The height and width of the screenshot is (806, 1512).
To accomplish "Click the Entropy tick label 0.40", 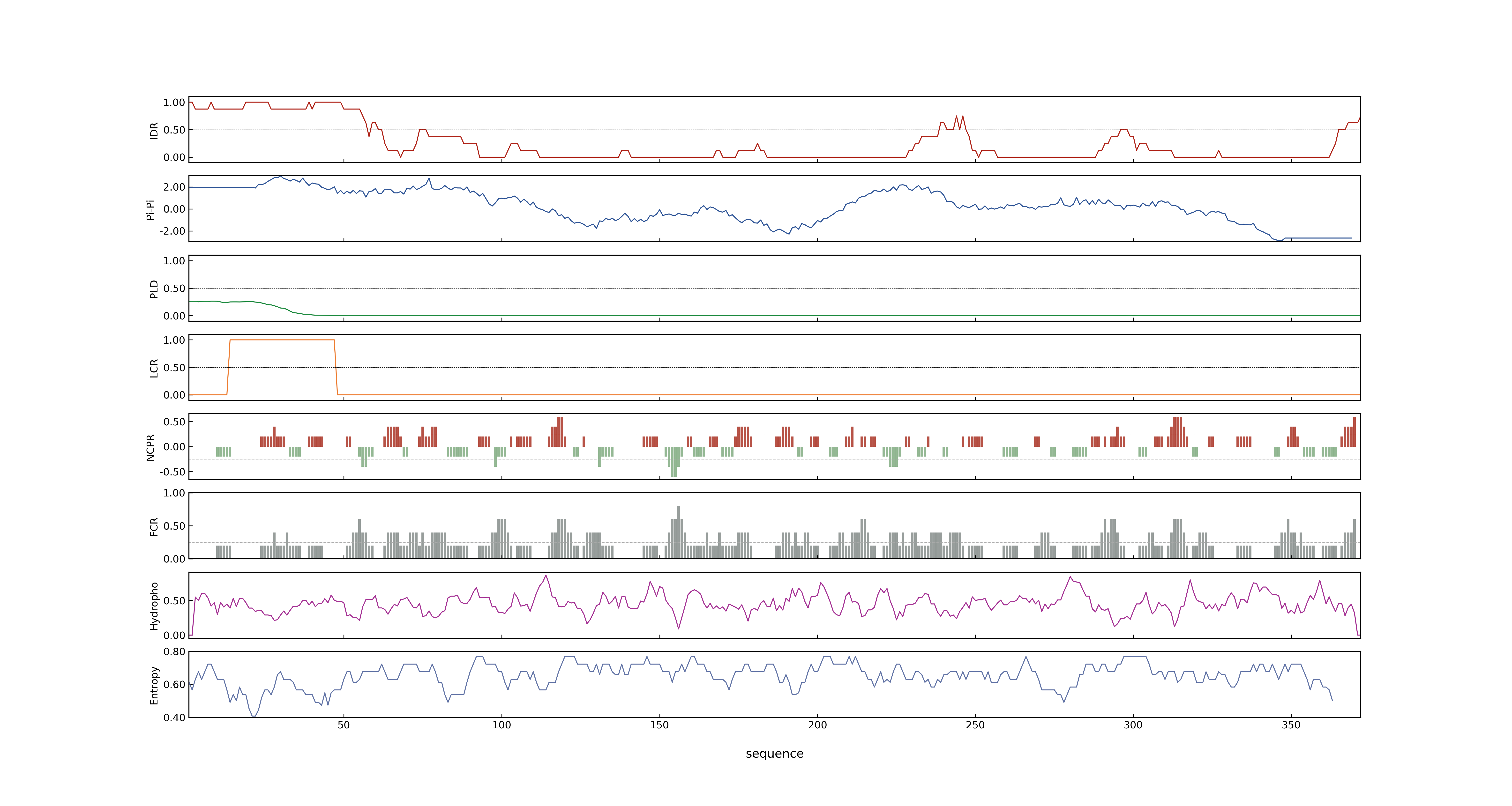I will click(x=174, y=717).
